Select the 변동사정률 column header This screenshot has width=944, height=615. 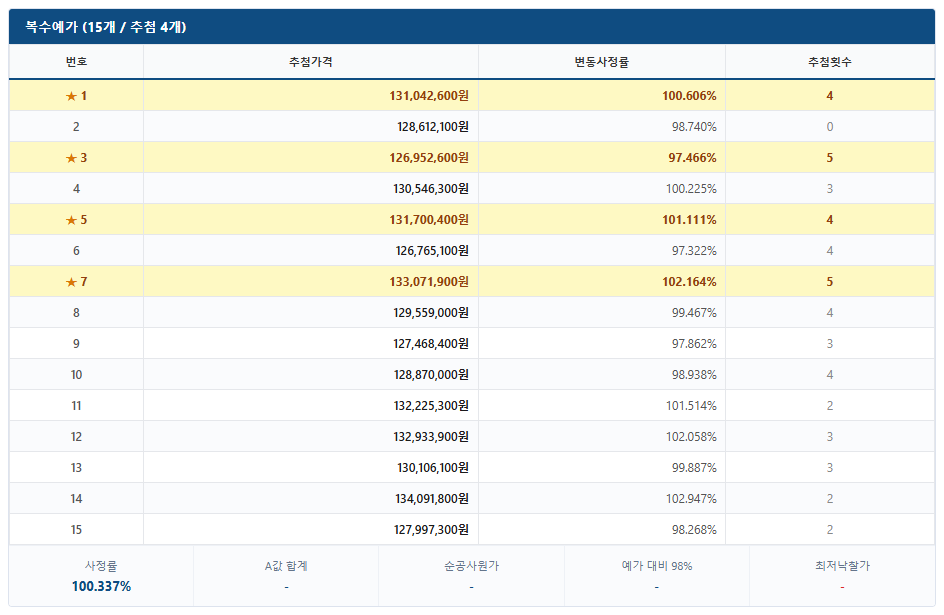601,61
